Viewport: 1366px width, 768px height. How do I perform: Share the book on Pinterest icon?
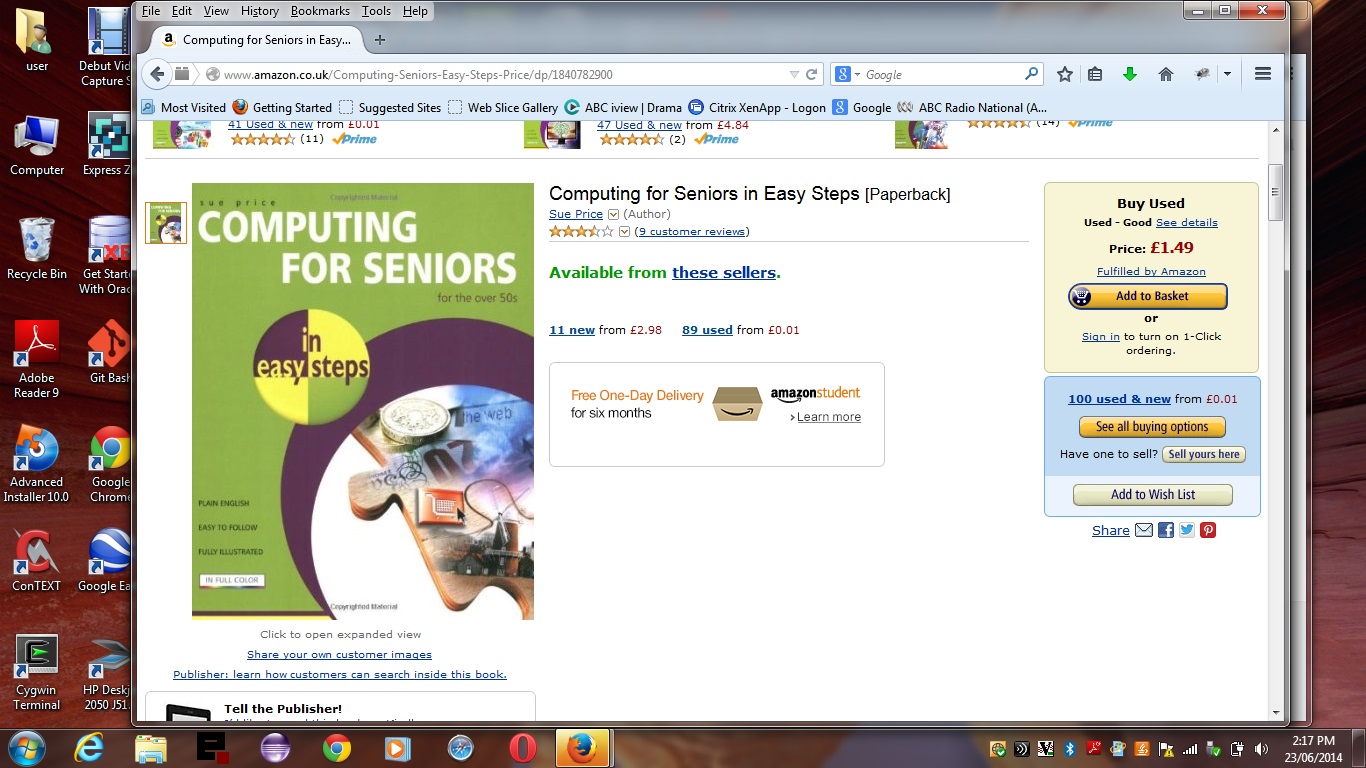tap(1208, 530)
